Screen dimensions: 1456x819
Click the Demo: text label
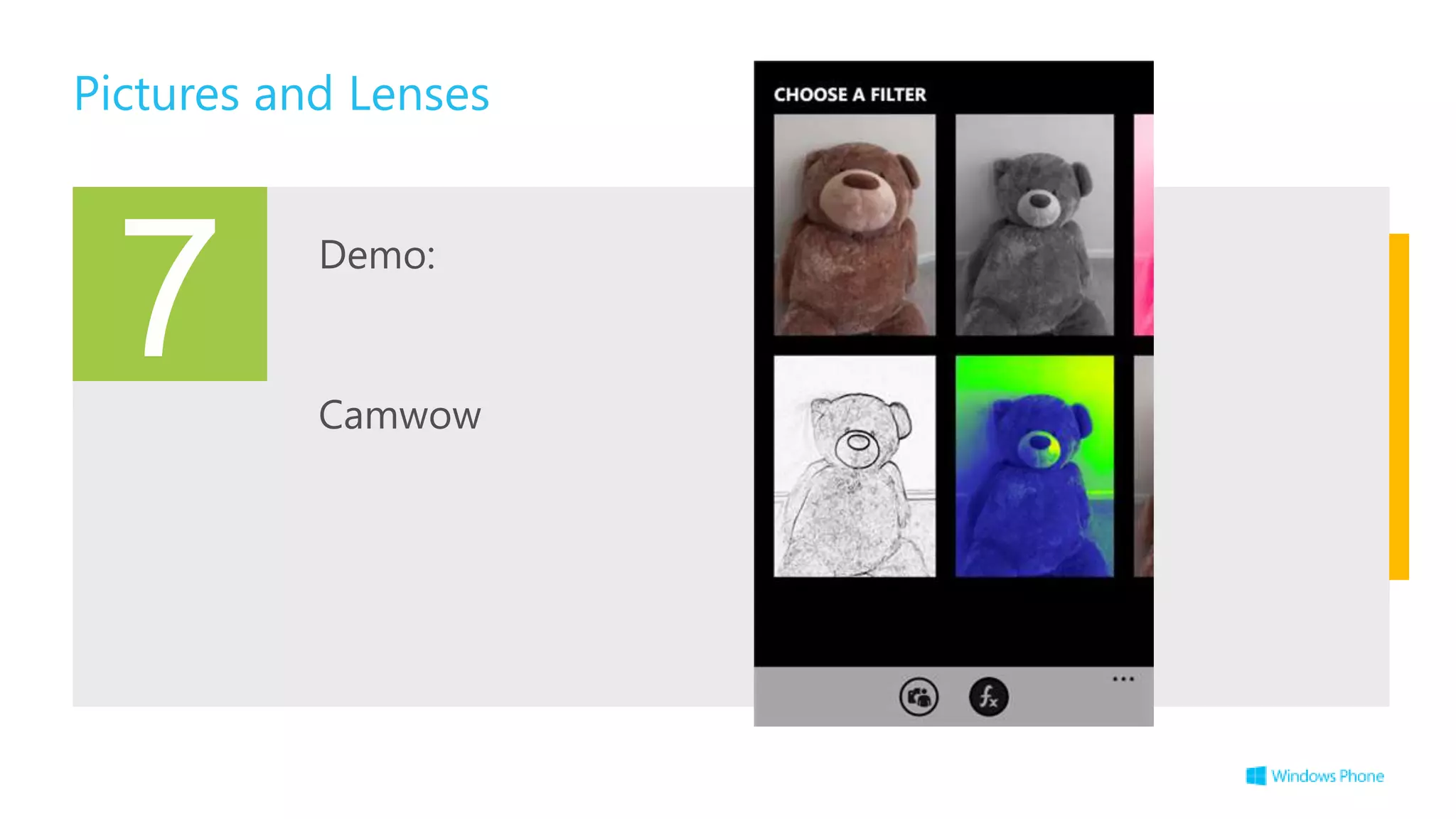pos(377,255)
